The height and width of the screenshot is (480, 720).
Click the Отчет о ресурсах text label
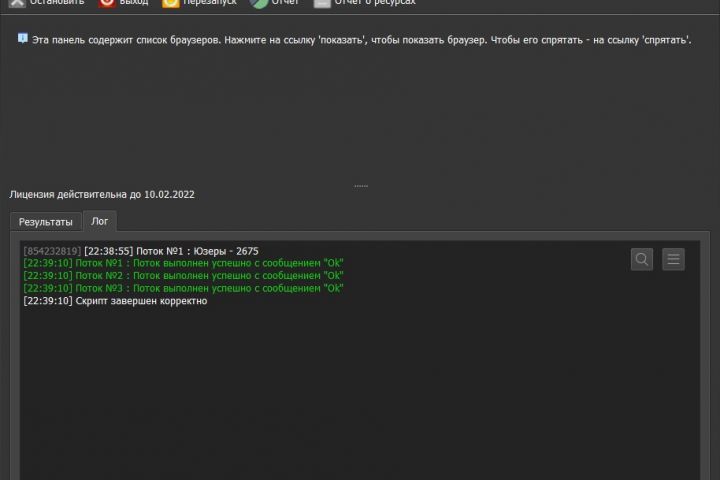click(375, 2)
